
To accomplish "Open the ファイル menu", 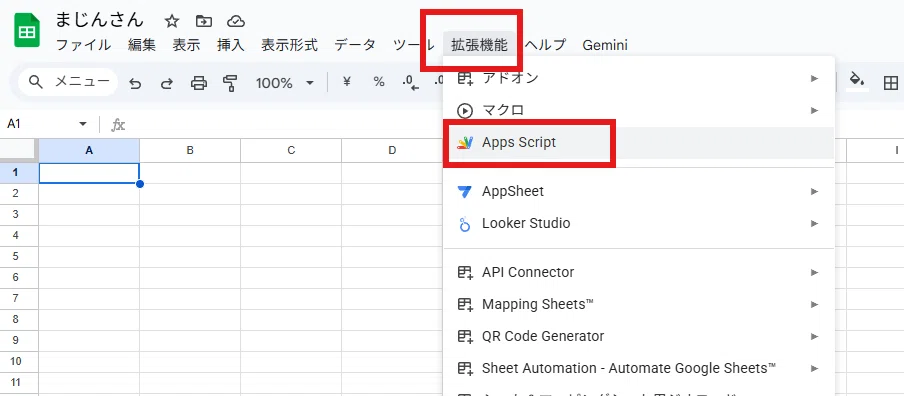I will click(x=83, y=45).
